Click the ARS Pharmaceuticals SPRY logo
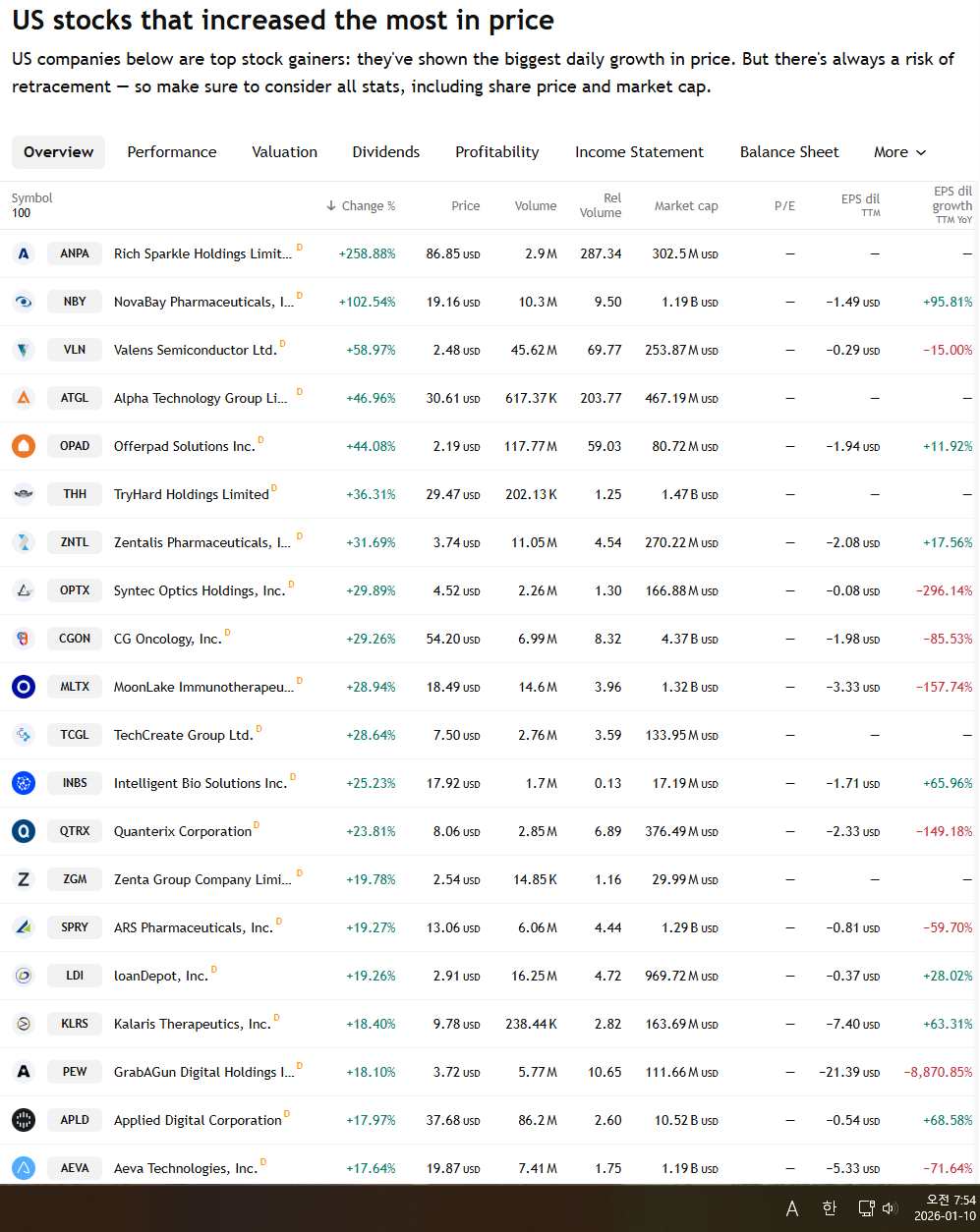The width and height of the screenshot is (980, 1232). (24, 927)
